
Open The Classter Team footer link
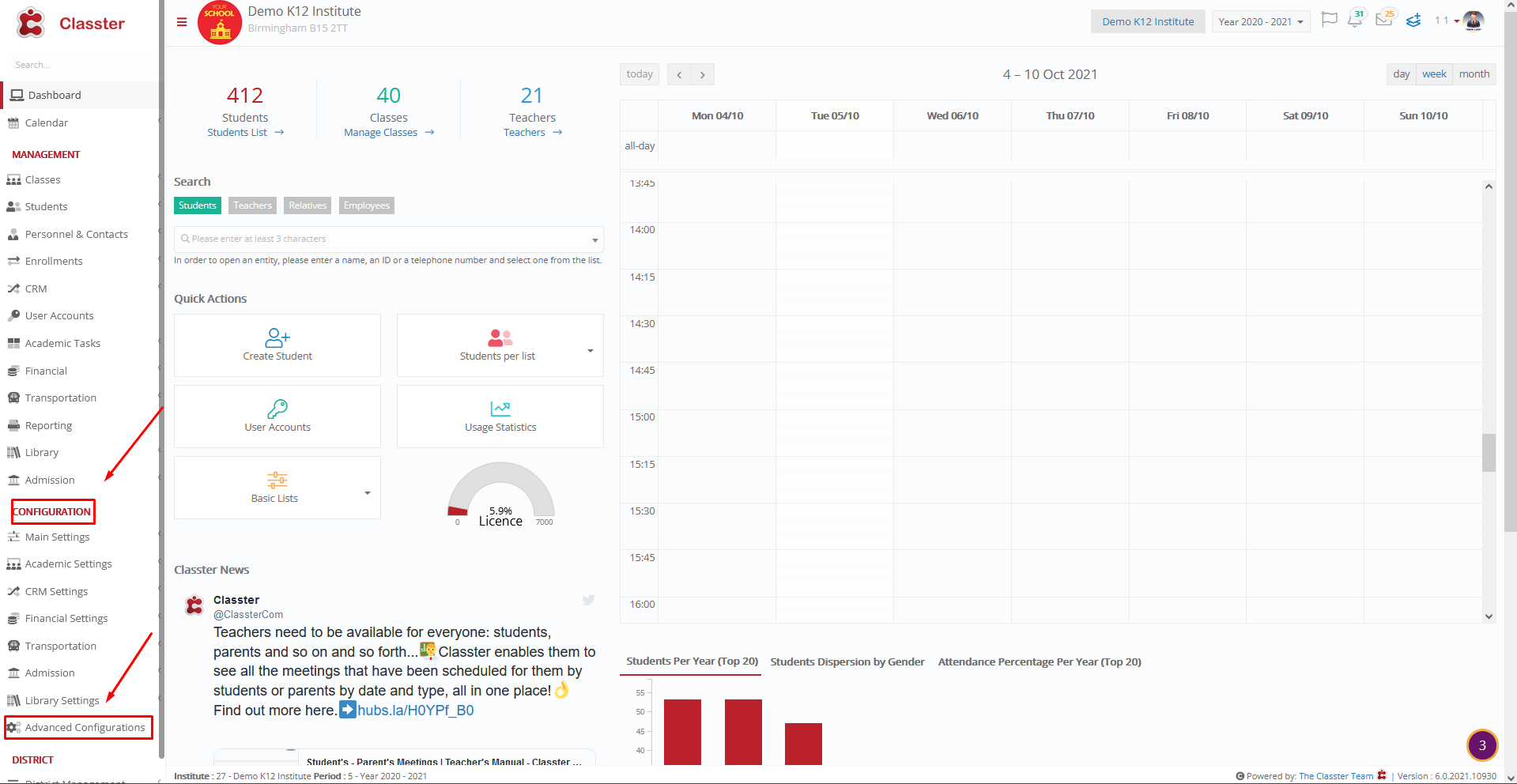[1336, 776]
